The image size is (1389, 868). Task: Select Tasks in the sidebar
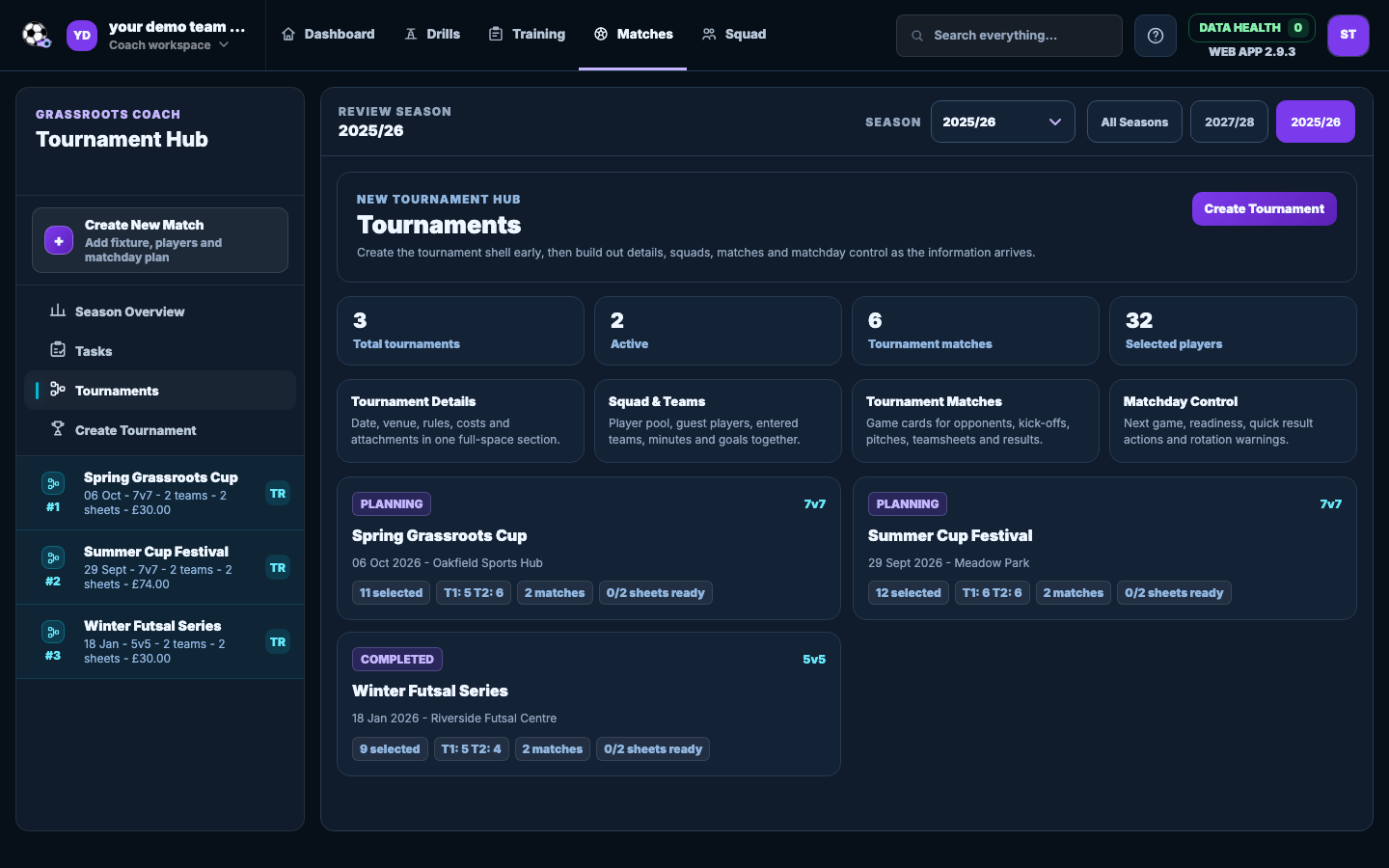point(160,351)
